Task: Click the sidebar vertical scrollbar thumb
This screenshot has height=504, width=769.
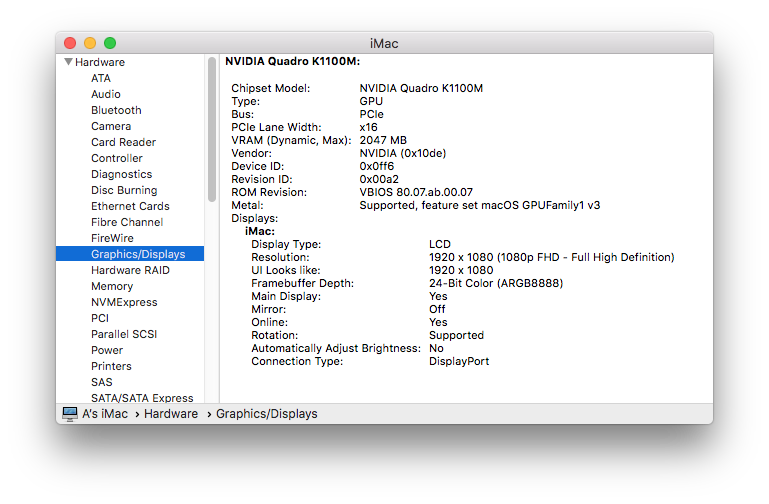Action: [x=212, y=129]
